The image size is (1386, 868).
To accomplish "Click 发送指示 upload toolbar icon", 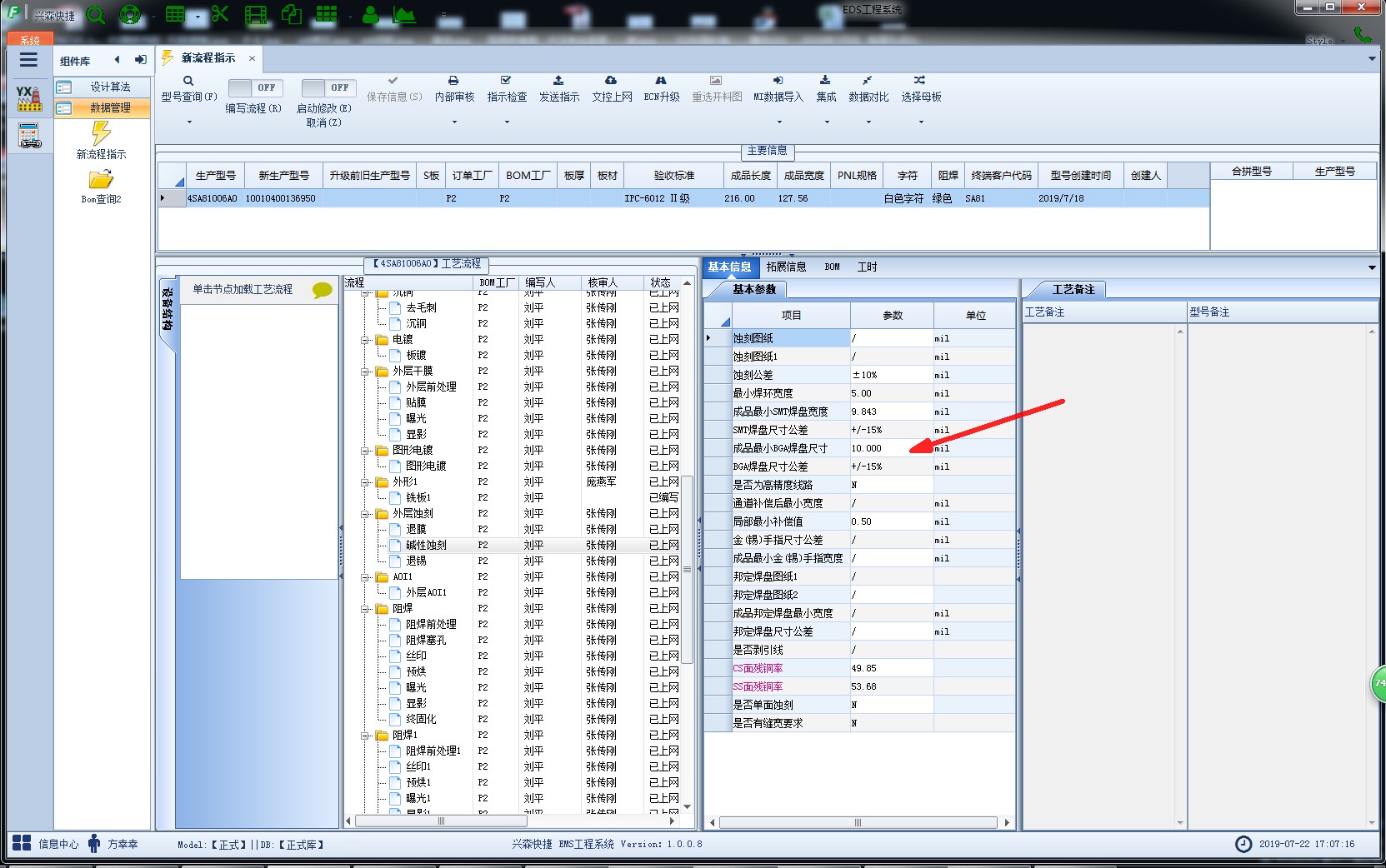I will pos(558,81).
